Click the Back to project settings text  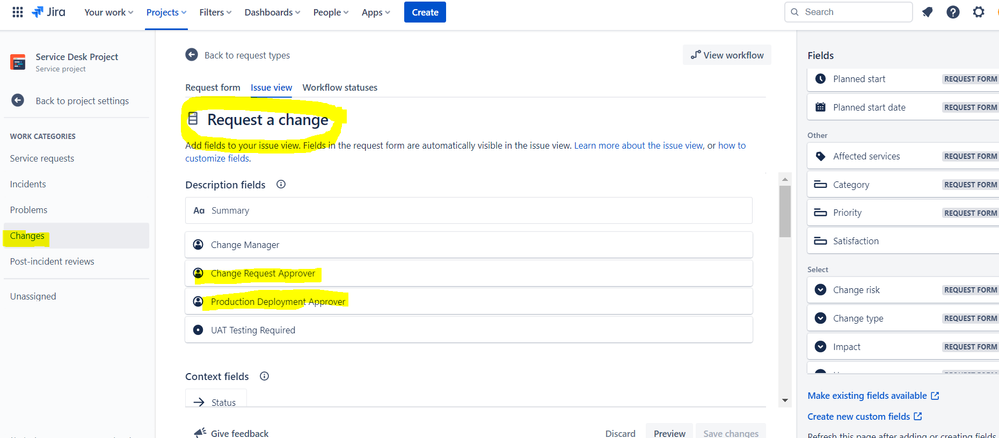pos(82,101)
